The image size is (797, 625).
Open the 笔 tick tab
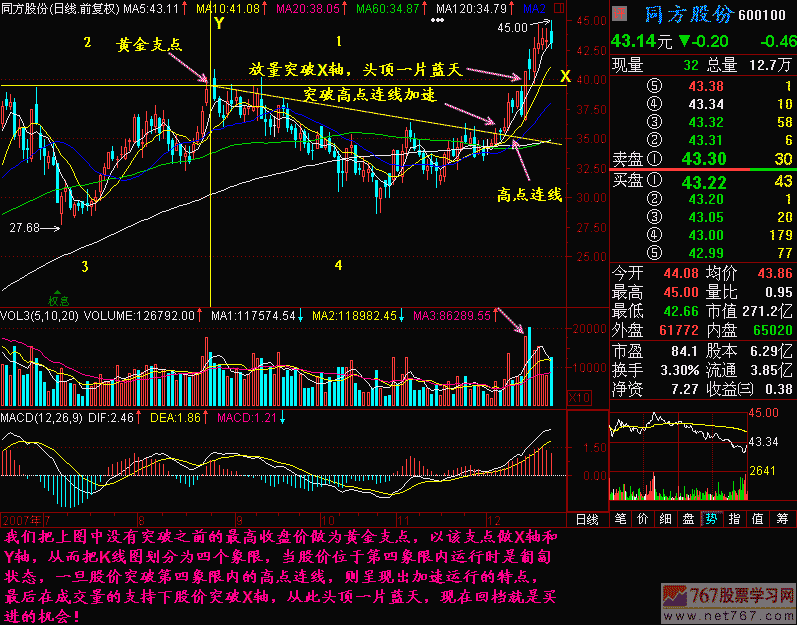[620, 519]
